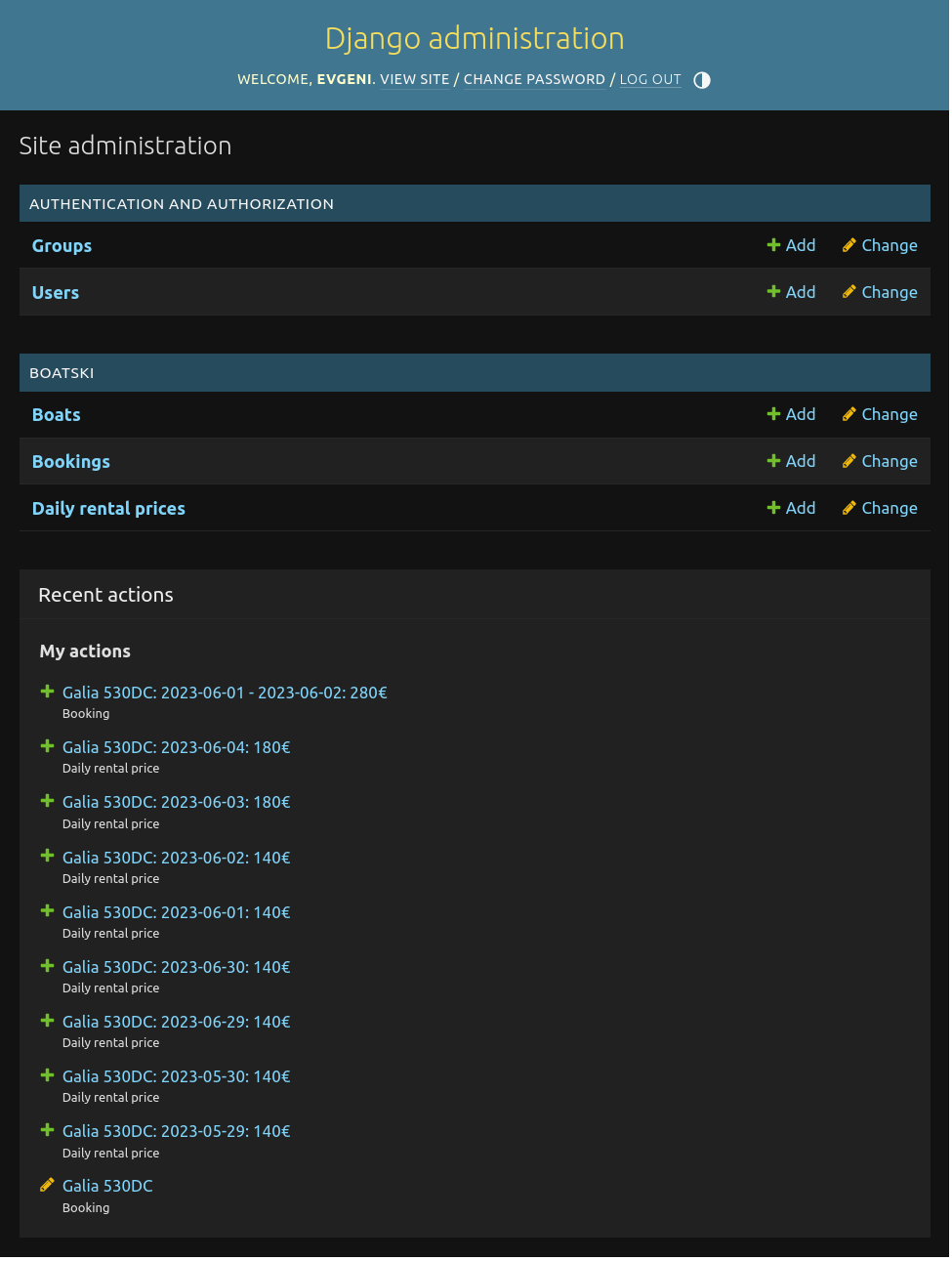Open the Django administration title link
This screenshot has height=1261, width=952.
coord(475,38)
